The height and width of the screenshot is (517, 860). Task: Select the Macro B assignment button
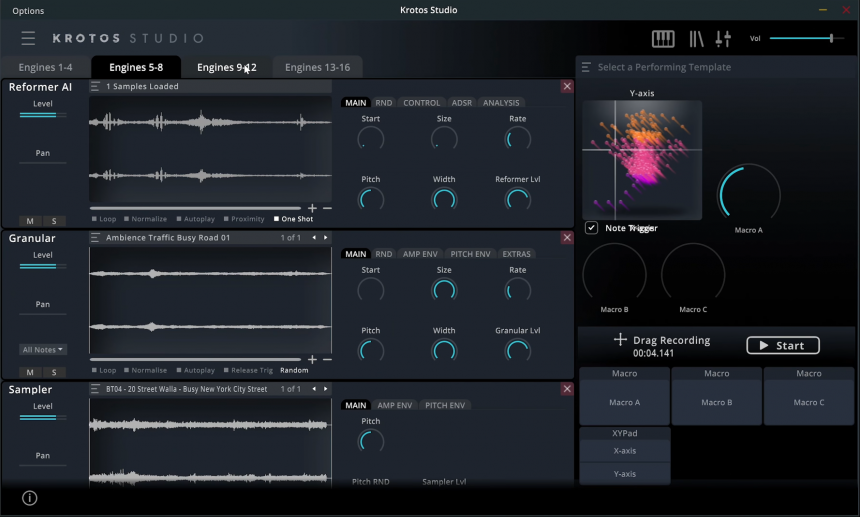point(717,402)
